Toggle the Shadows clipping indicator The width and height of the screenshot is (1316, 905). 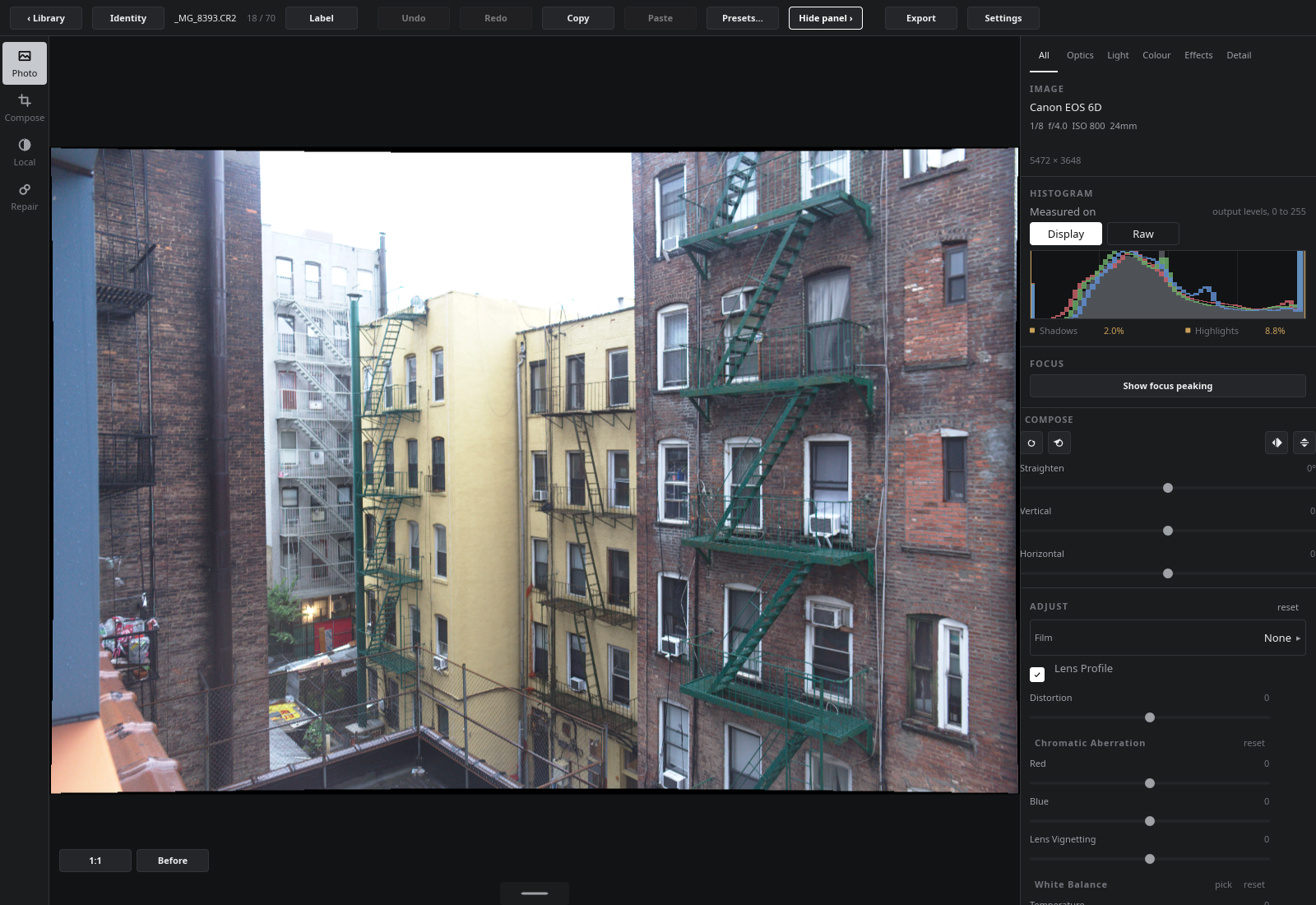click(1054, 331)
